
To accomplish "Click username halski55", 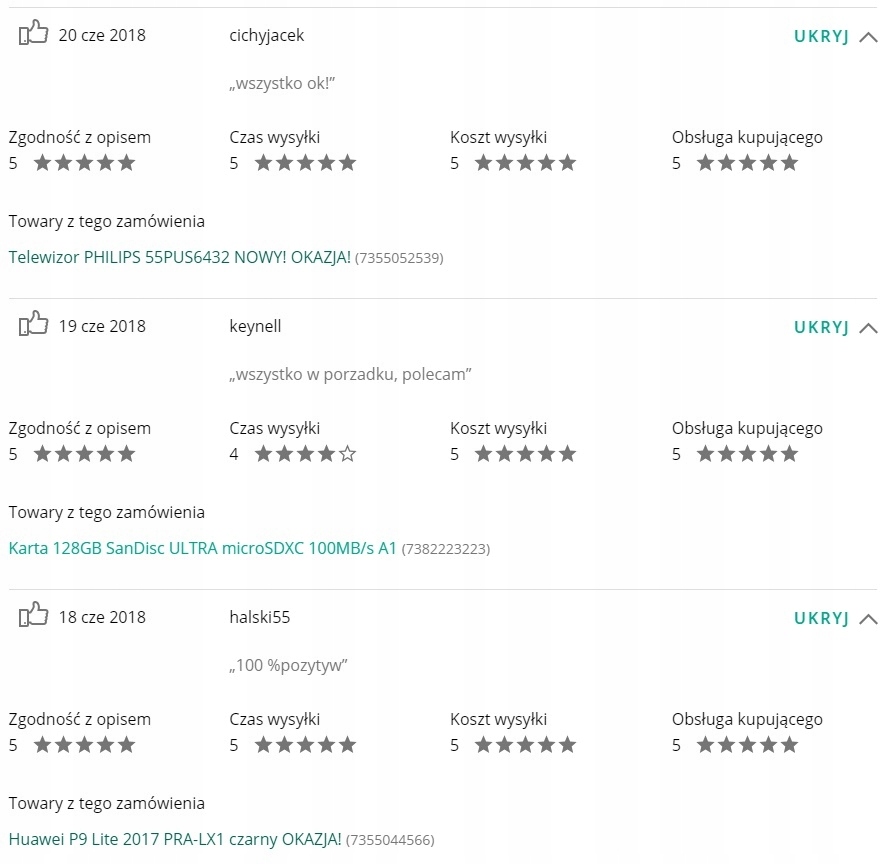I will tap(259, 617).
